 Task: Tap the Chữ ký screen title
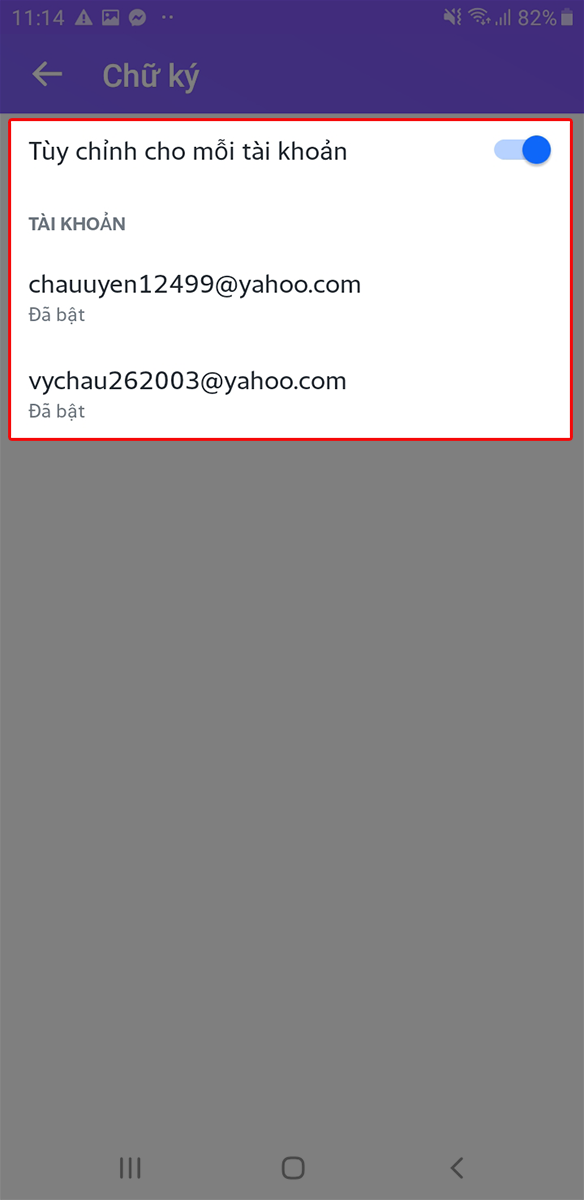pos(151,77)
